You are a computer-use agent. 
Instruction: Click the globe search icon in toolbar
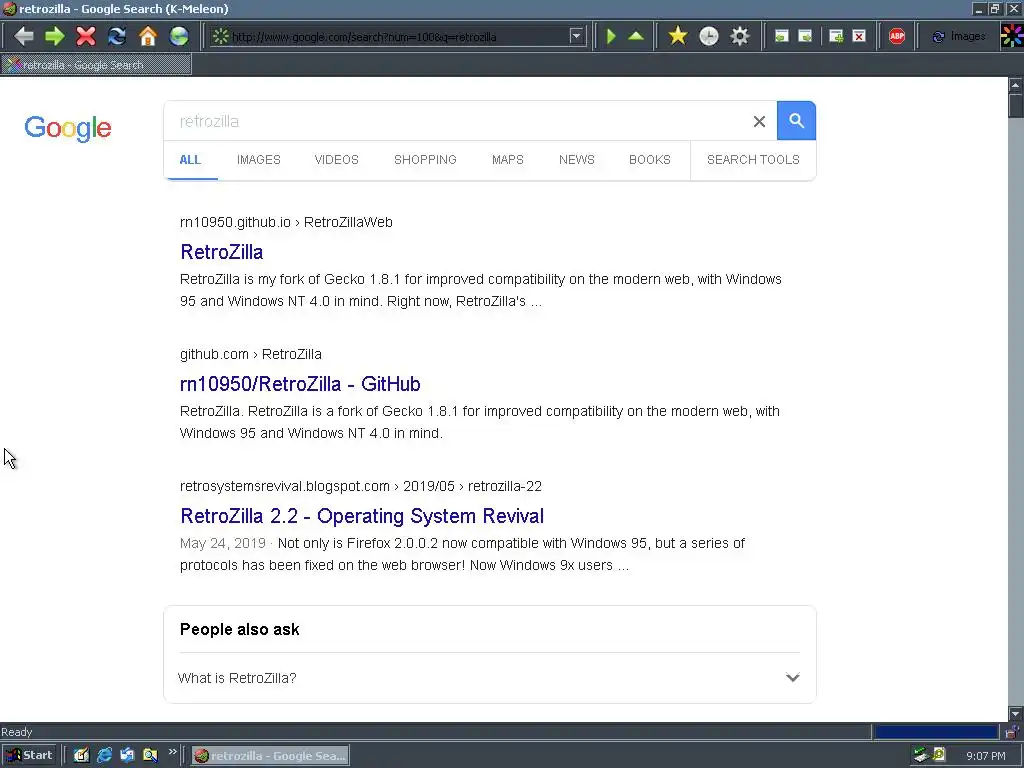(179, 36)
